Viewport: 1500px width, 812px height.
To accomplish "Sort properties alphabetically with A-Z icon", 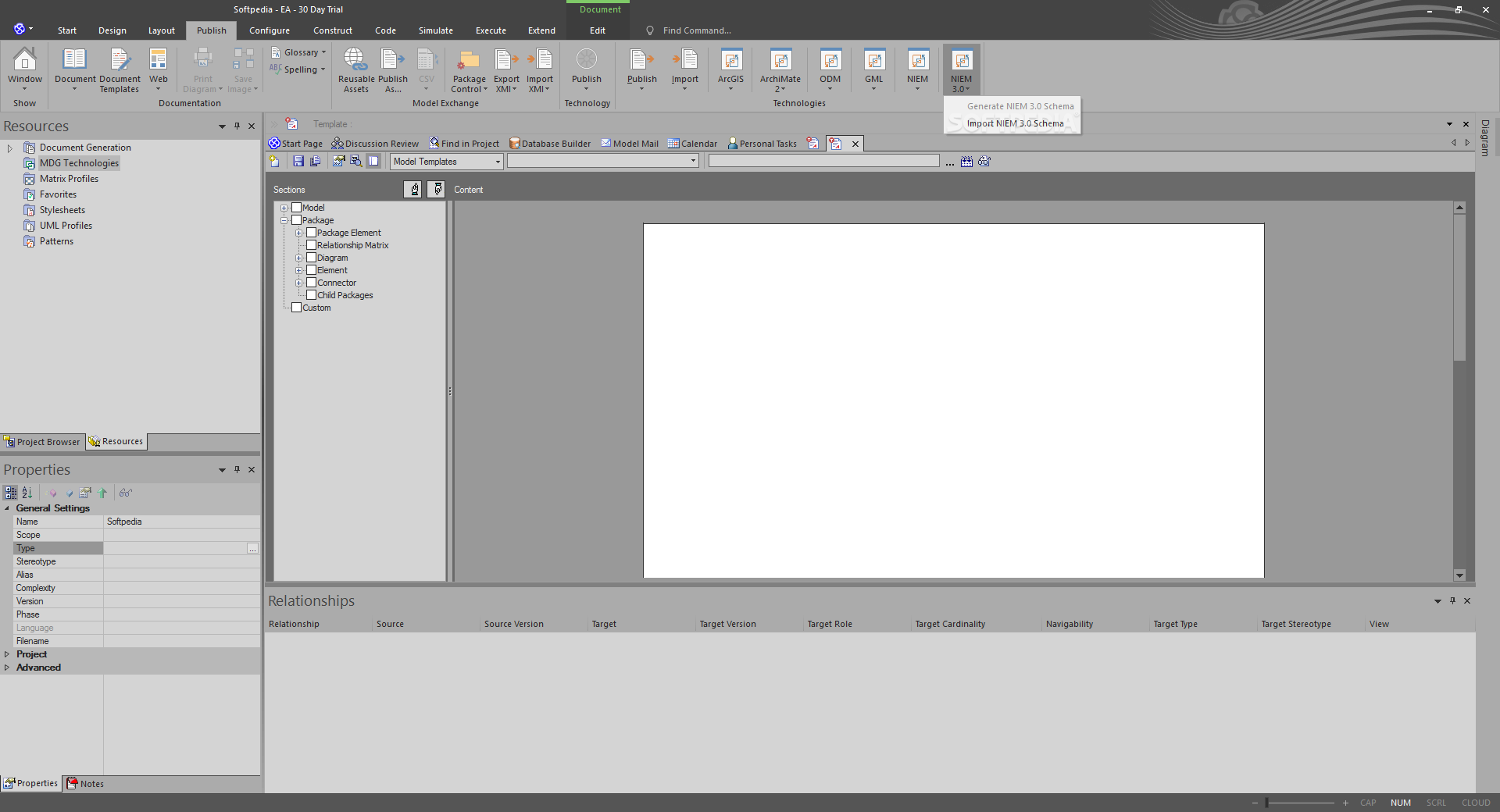I will tap(27, 493).
